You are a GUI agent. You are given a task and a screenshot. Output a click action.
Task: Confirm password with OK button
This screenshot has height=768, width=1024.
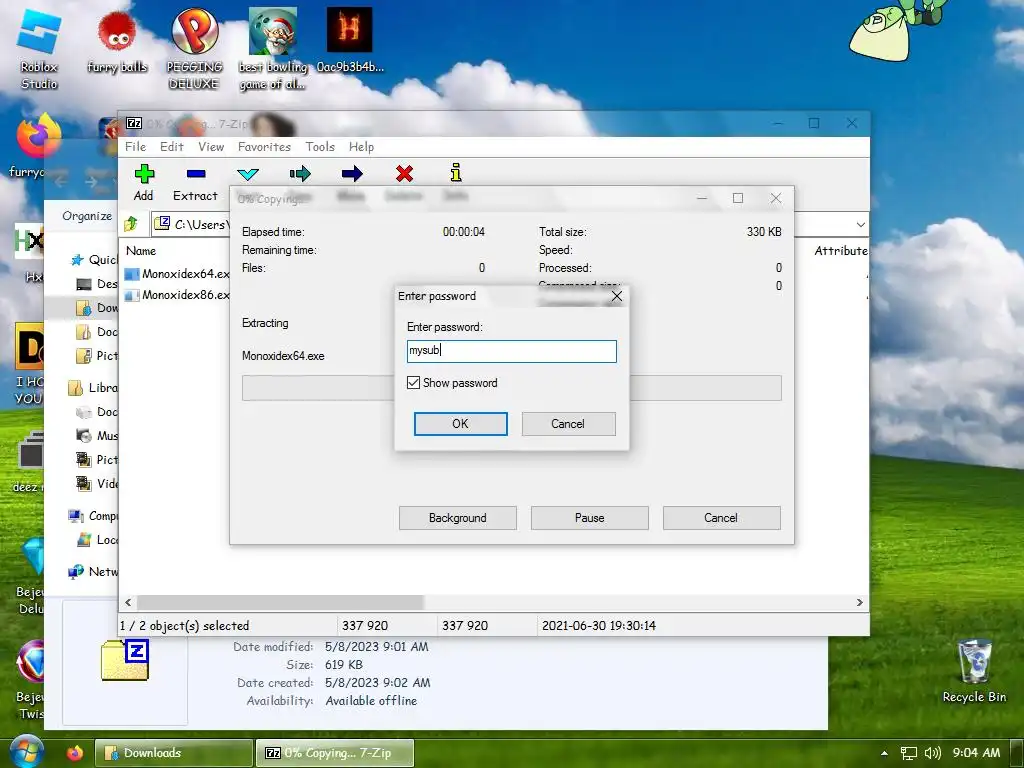point(460,424)
